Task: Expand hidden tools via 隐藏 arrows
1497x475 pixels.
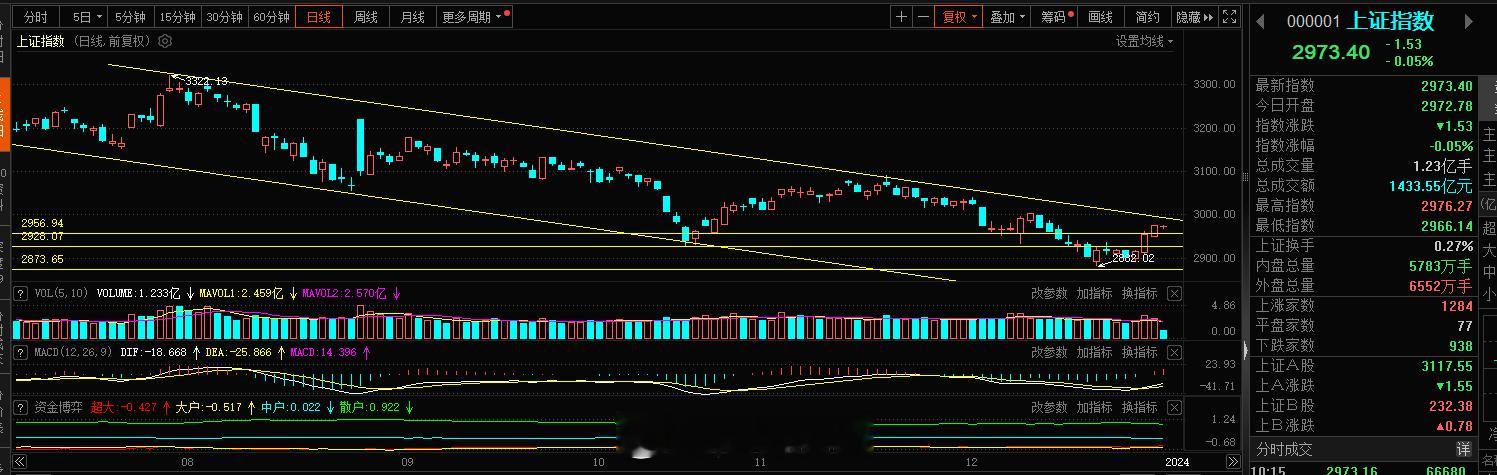Action: pyautogui.click(x=1195, y=17)
